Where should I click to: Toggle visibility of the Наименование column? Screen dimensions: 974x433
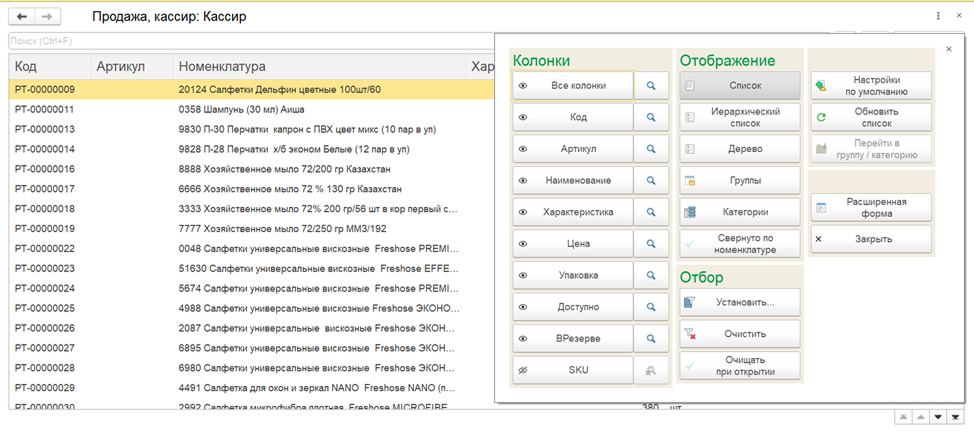573,180
